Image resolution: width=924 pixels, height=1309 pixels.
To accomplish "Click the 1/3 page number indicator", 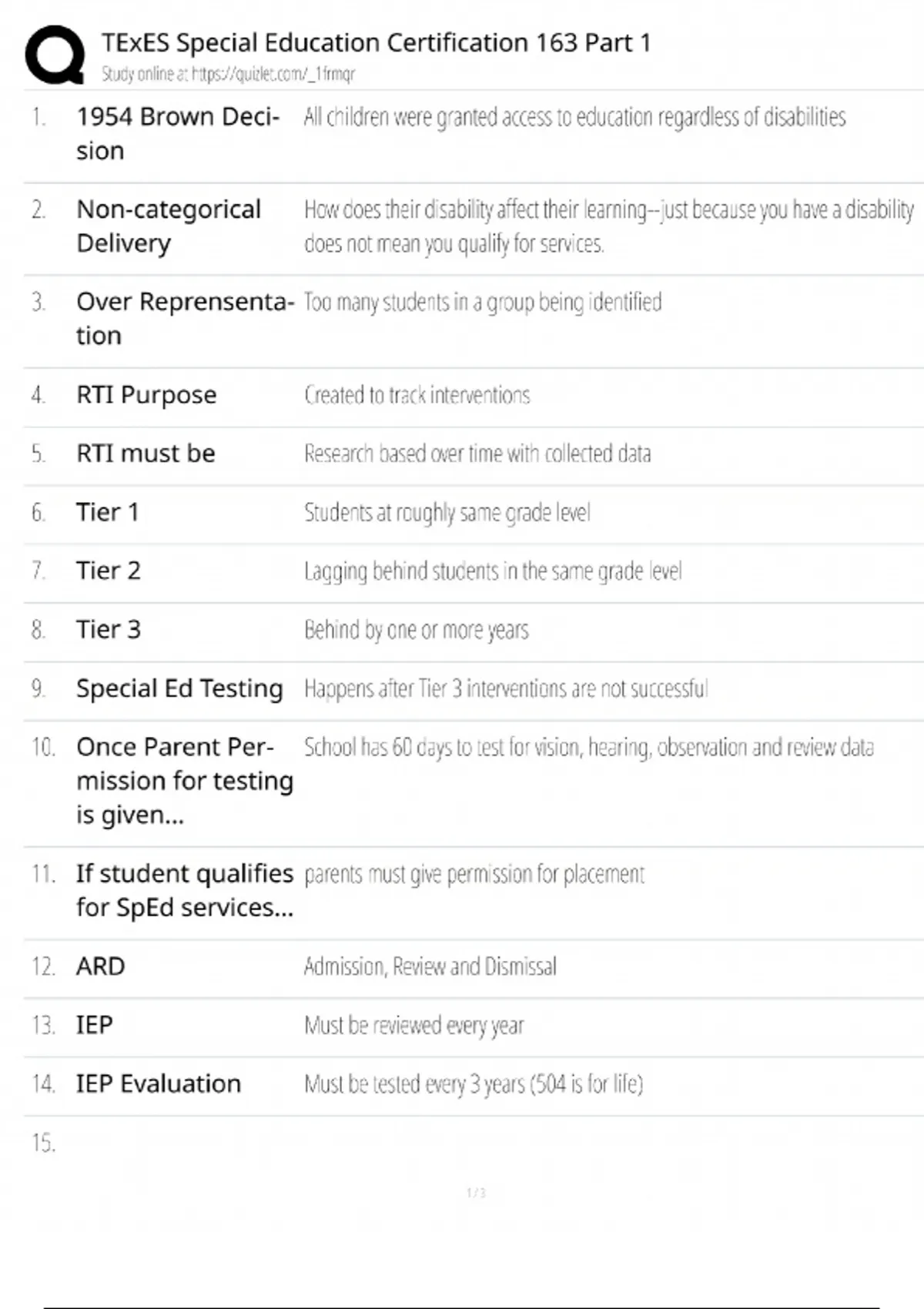I will tap(476, 1193).
